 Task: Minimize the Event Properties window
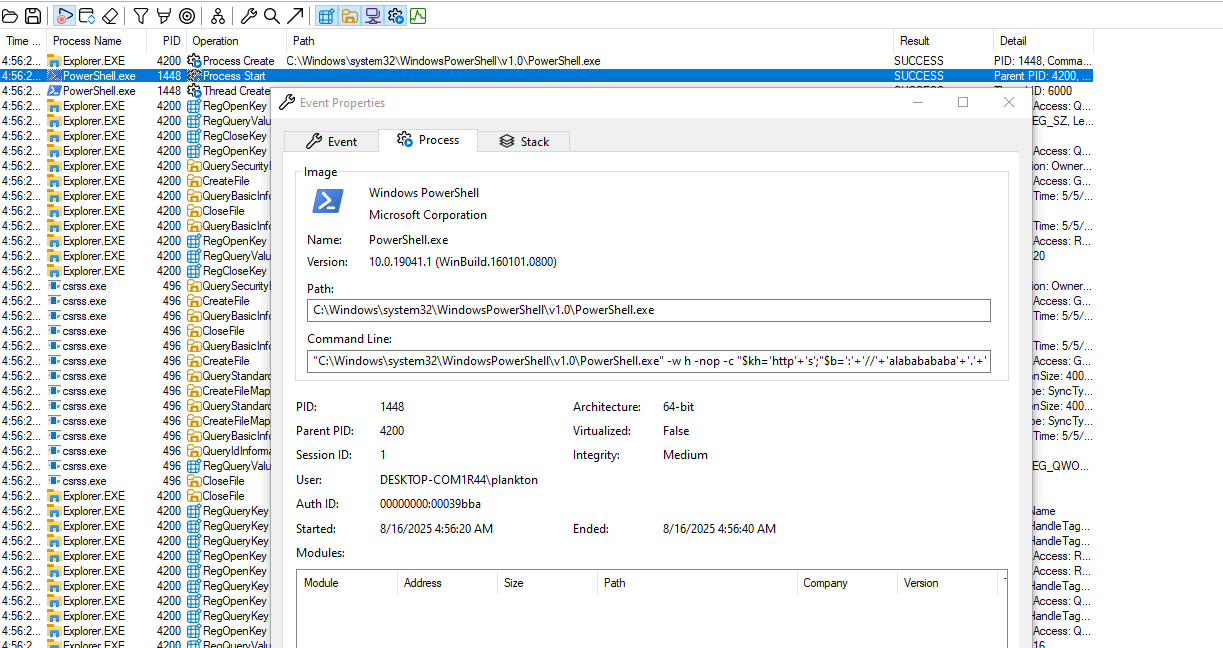(918, 102)
